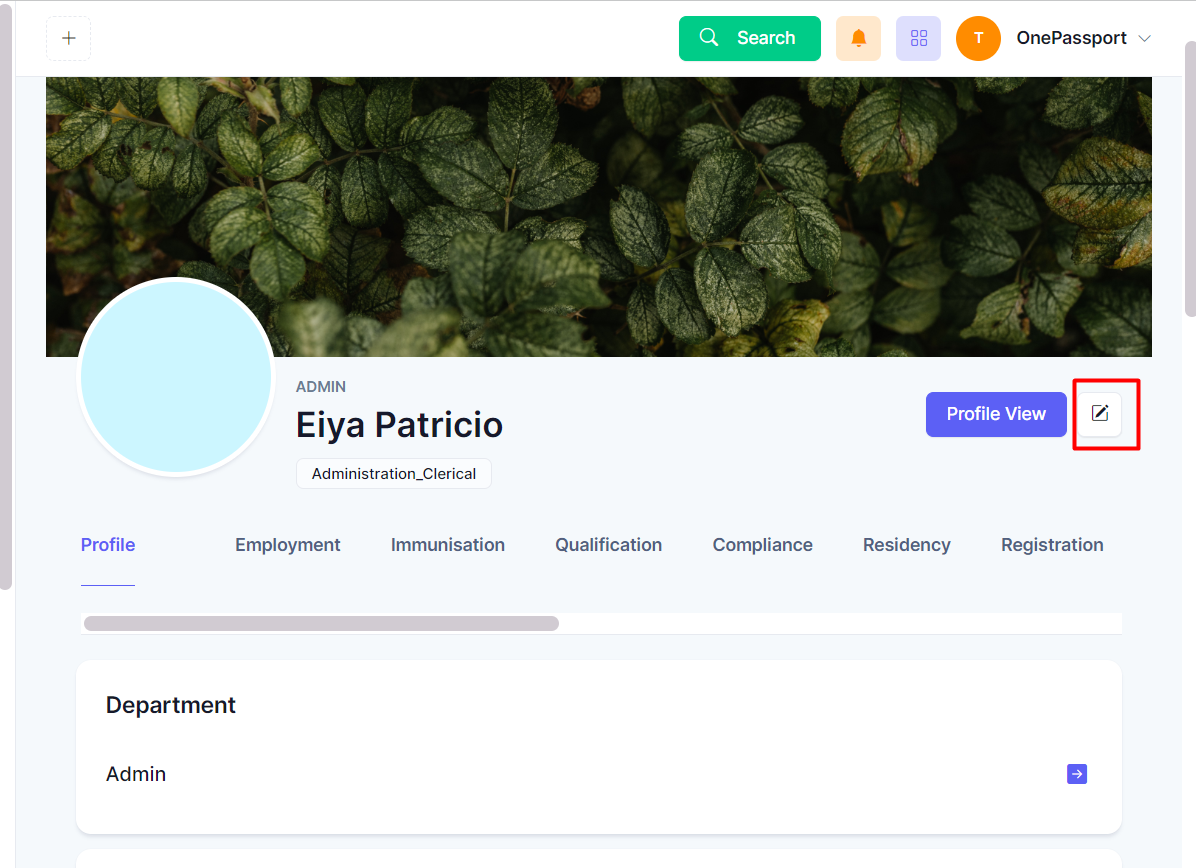1196x868 pixels.
Task: Click the Administration_Clerical tag
Action: (x=393, y=474)
